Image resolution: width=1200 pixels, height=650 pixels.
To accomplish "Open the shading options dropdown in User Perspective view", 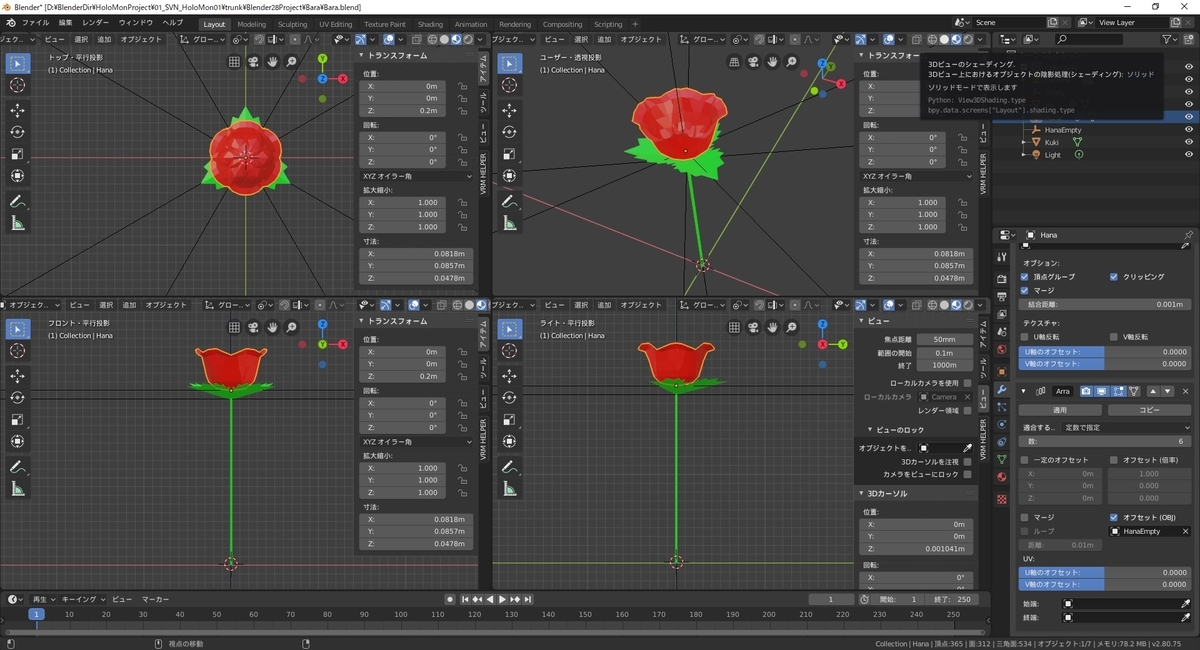I will [981, 39].
